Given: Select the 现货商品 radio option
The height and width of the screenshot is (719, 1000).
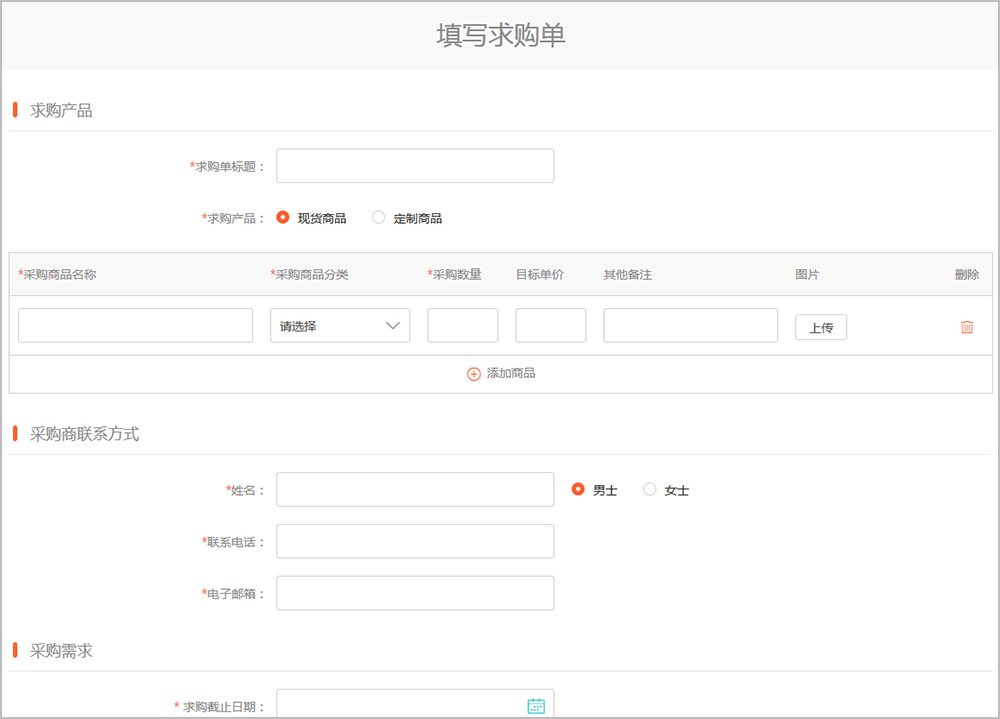Looking at the screenshot, I should pyautogui.click(x=283, y=218).
